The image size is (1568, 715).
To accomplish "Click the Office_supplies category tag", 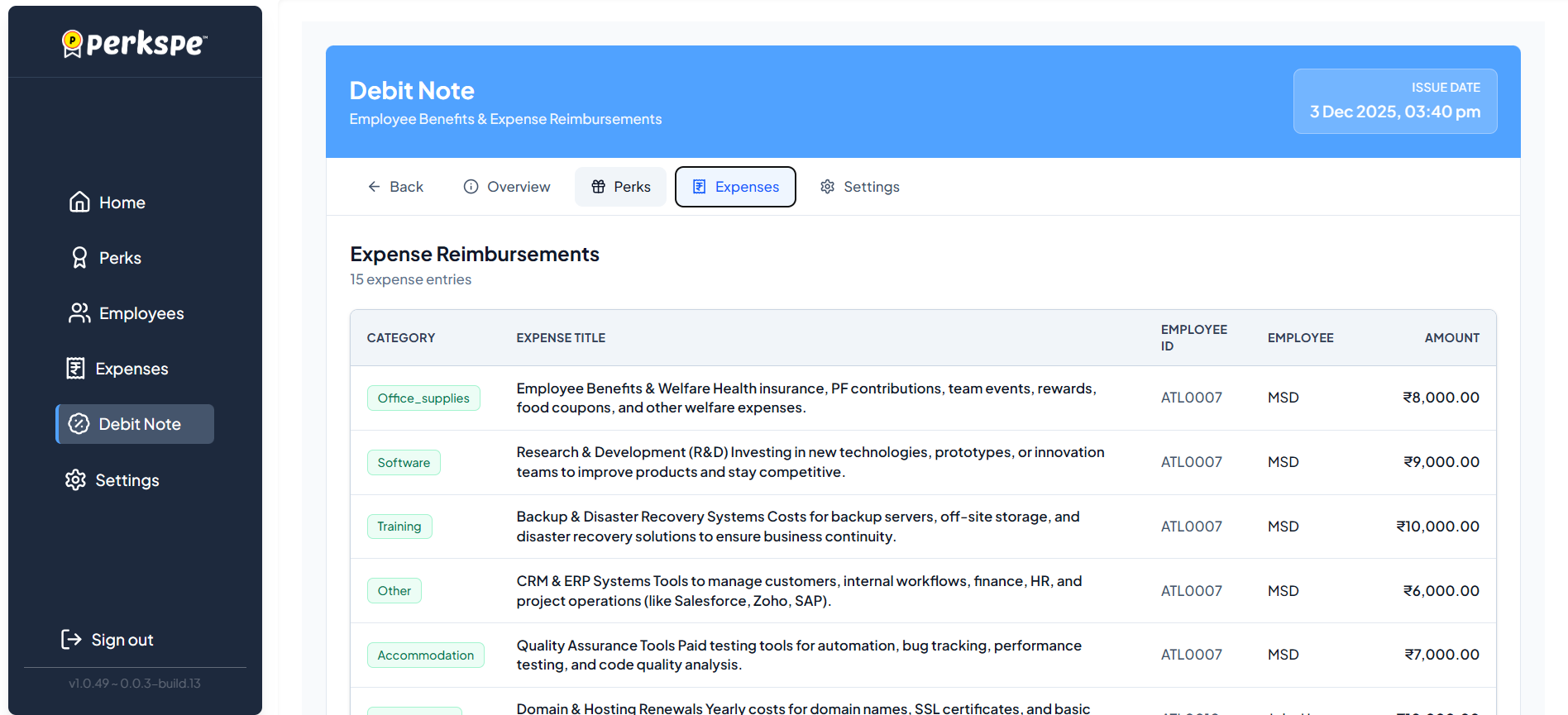I will 423,398.
